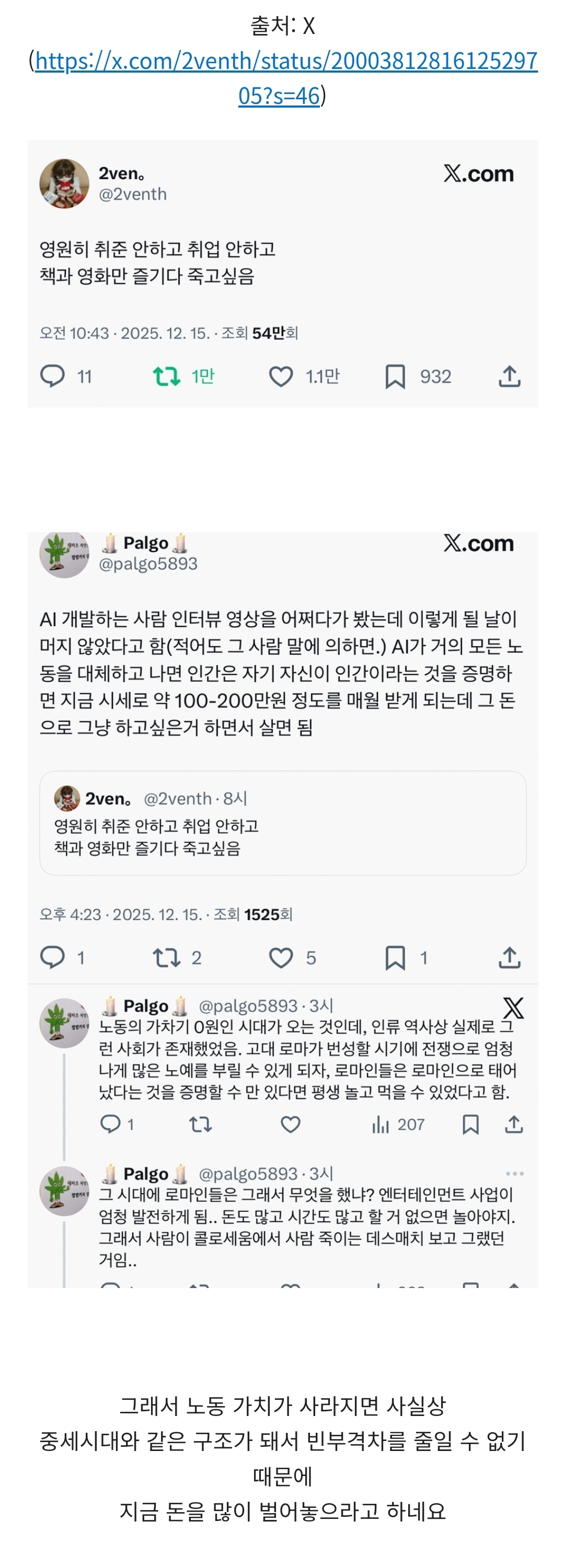This screenshot has width=564, height=1568.
Task: Reply to Palgo's tweet with 1 comment
Action: click(x=52, y=957)
